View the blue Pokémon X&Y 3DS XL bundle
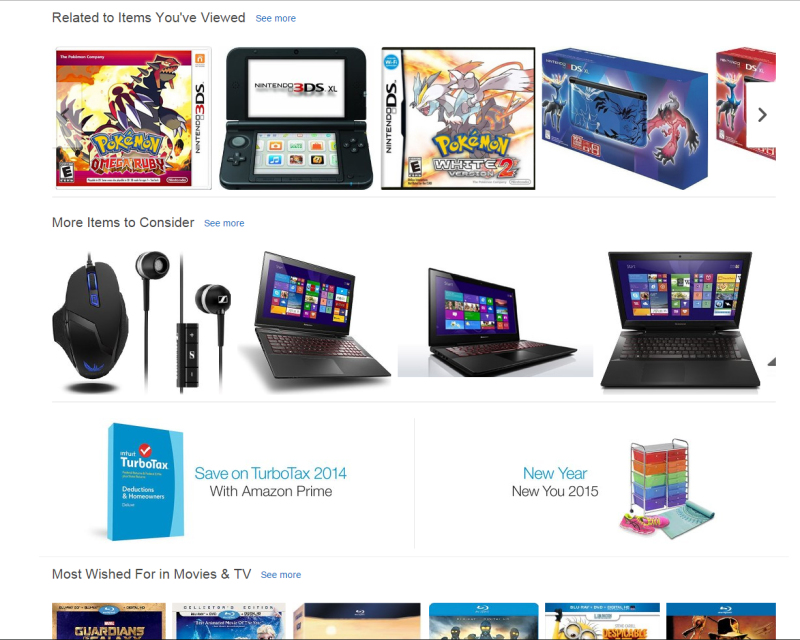800x640 pixels. (x=624, y=118)
